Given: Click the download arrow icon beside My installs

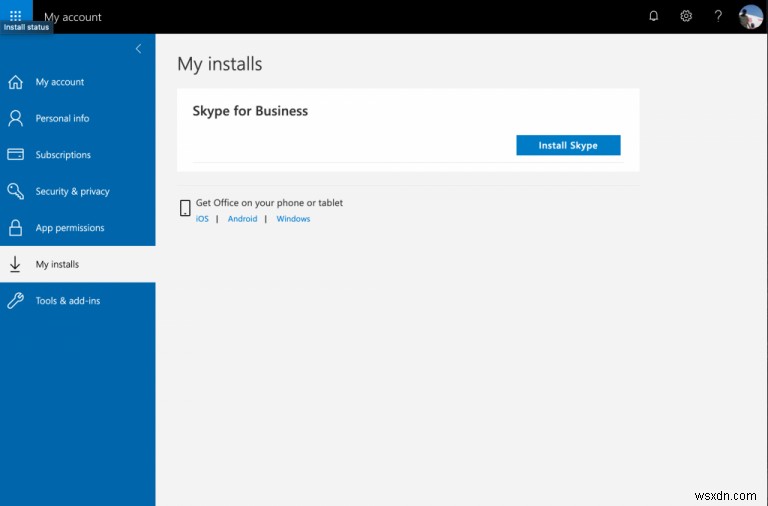Looking at the screenshot, I should [x=15, y=264].
